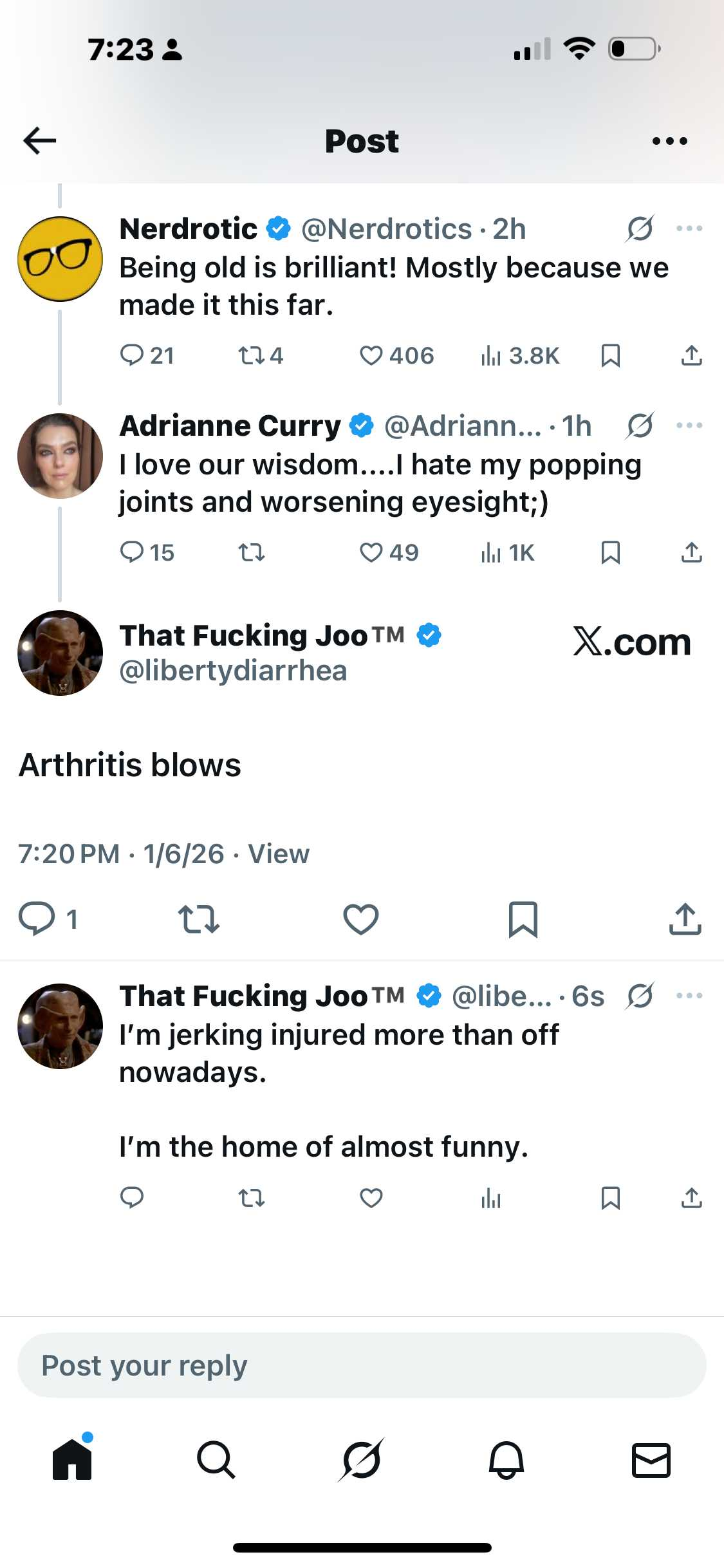Like Nerdrotic's post with 406 likes

pos(371,355)
